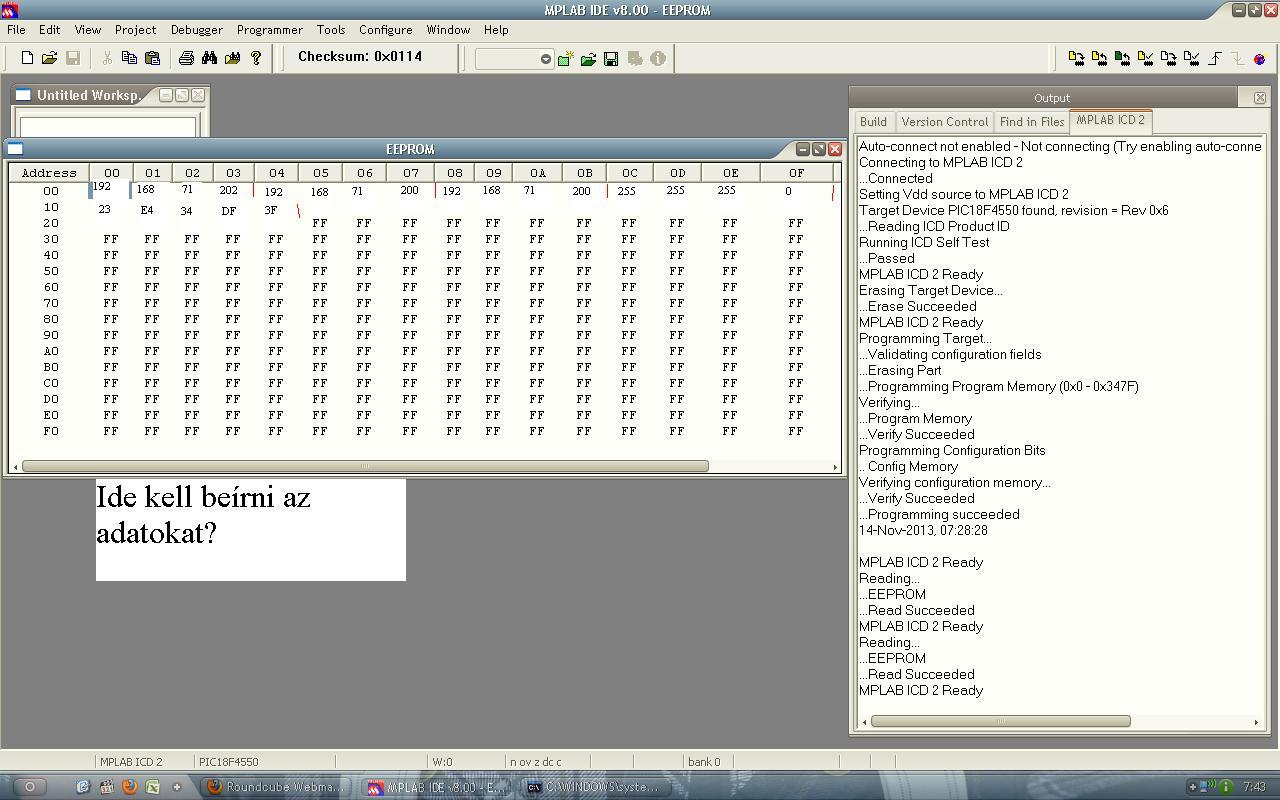1280x800 pixels.
Task: Click the Read target EEPROM icon
Action: (1122, 59)
